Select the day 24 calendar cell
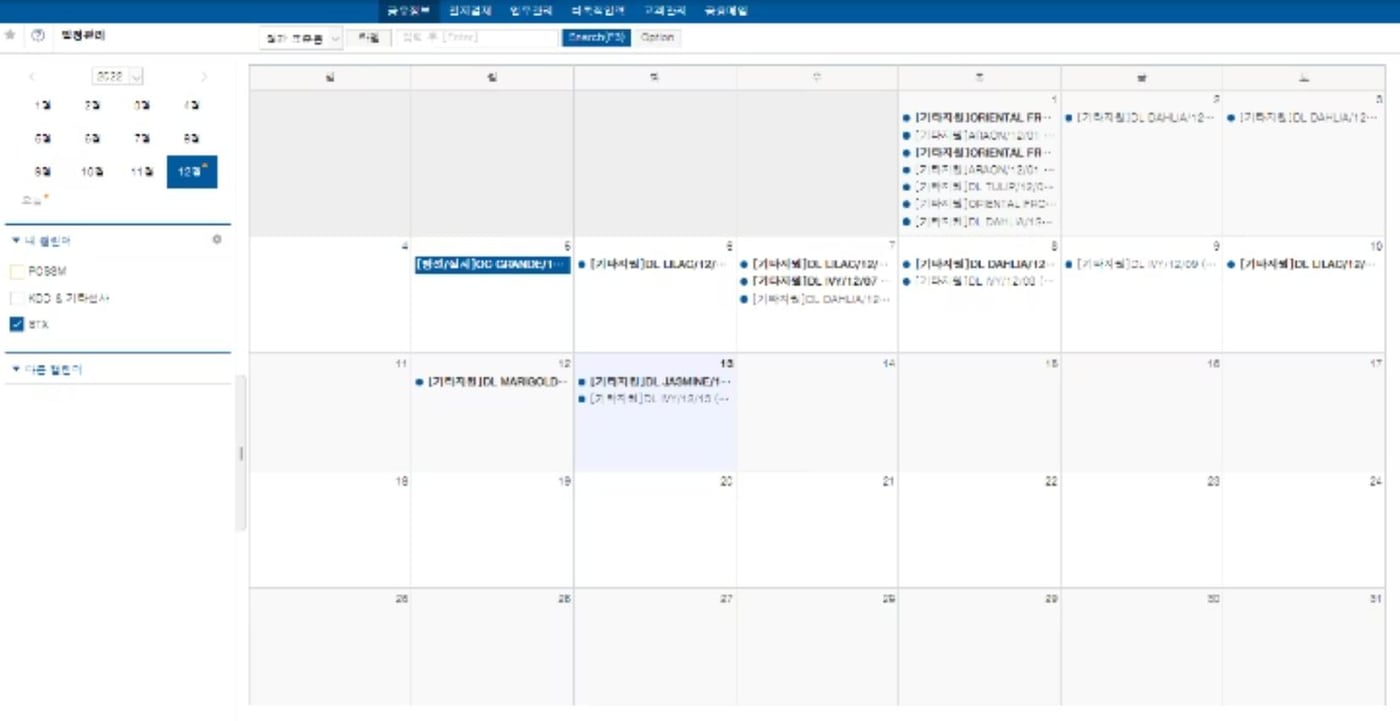 (1304, 530)
